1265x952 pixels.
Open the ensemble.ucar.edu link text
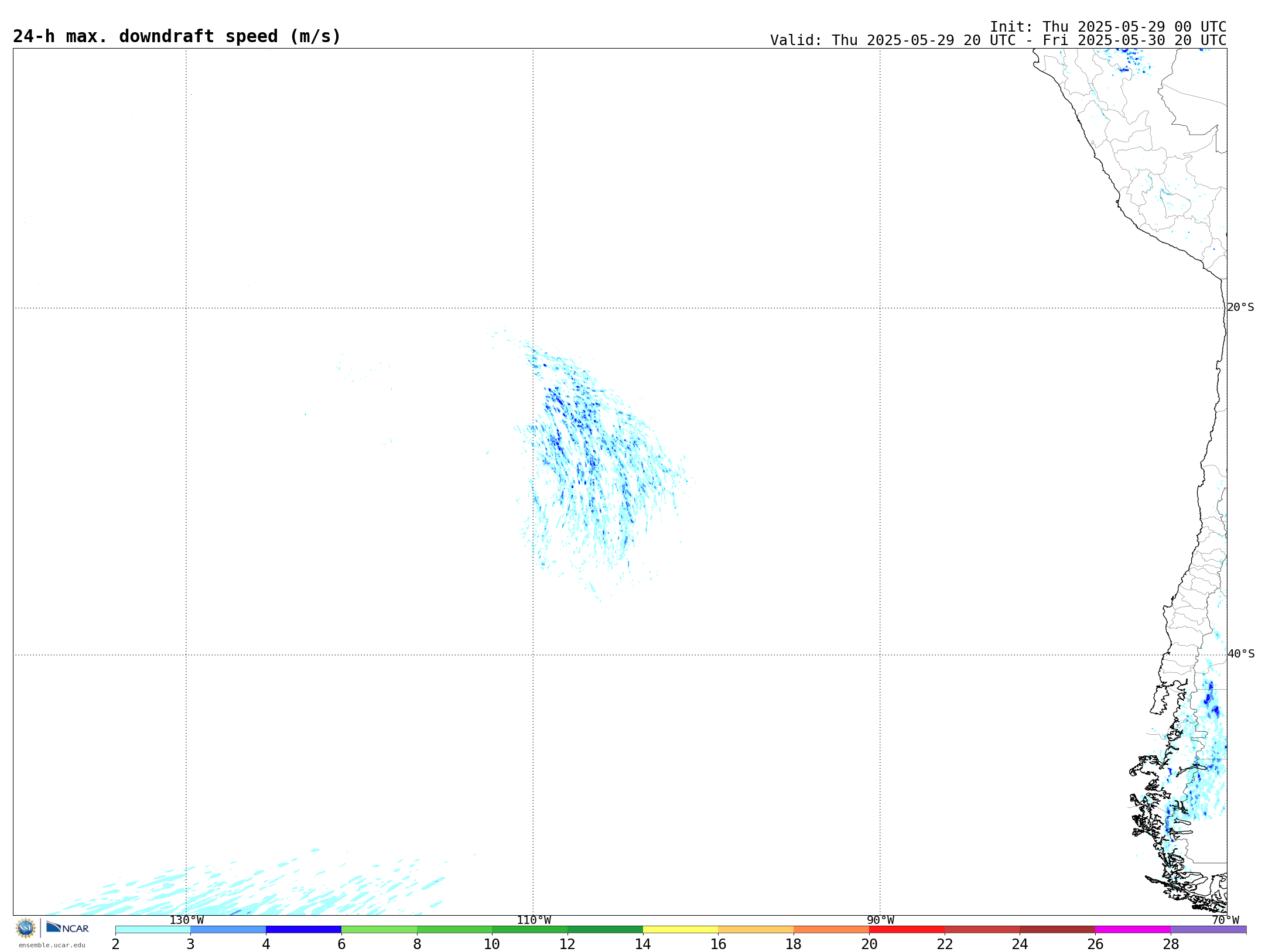pyautogui.click(x=52, y=945)
